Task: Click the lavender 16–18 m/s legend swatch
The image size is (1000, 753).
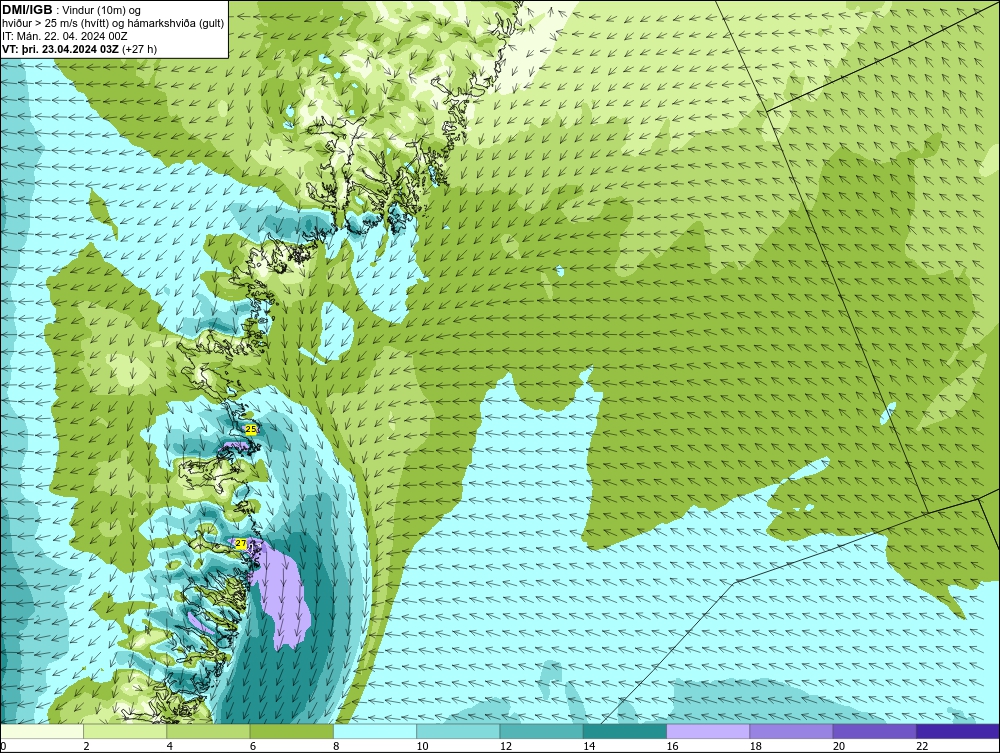Action: pyautogui.click(x=708, y=731)
